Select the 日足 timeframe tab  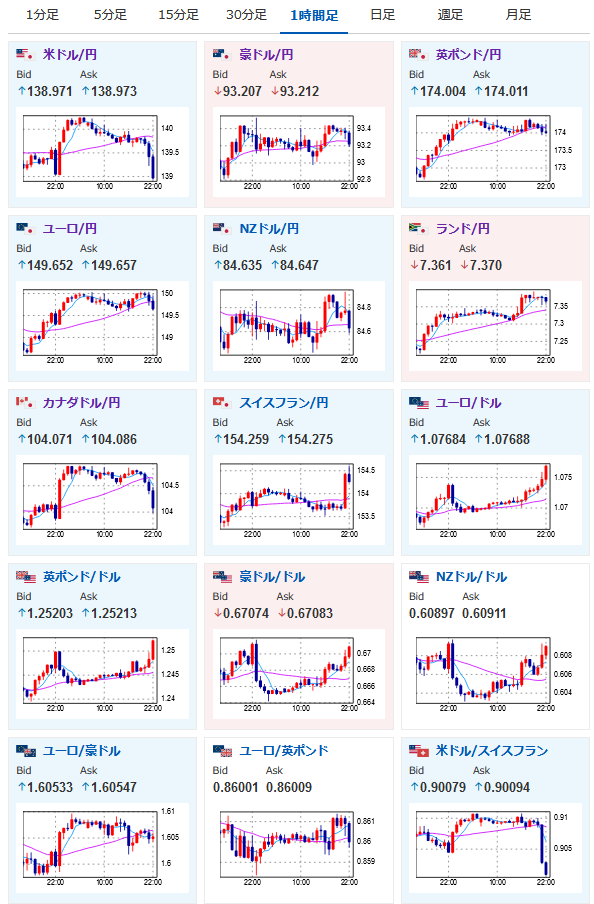coord(382,15)
